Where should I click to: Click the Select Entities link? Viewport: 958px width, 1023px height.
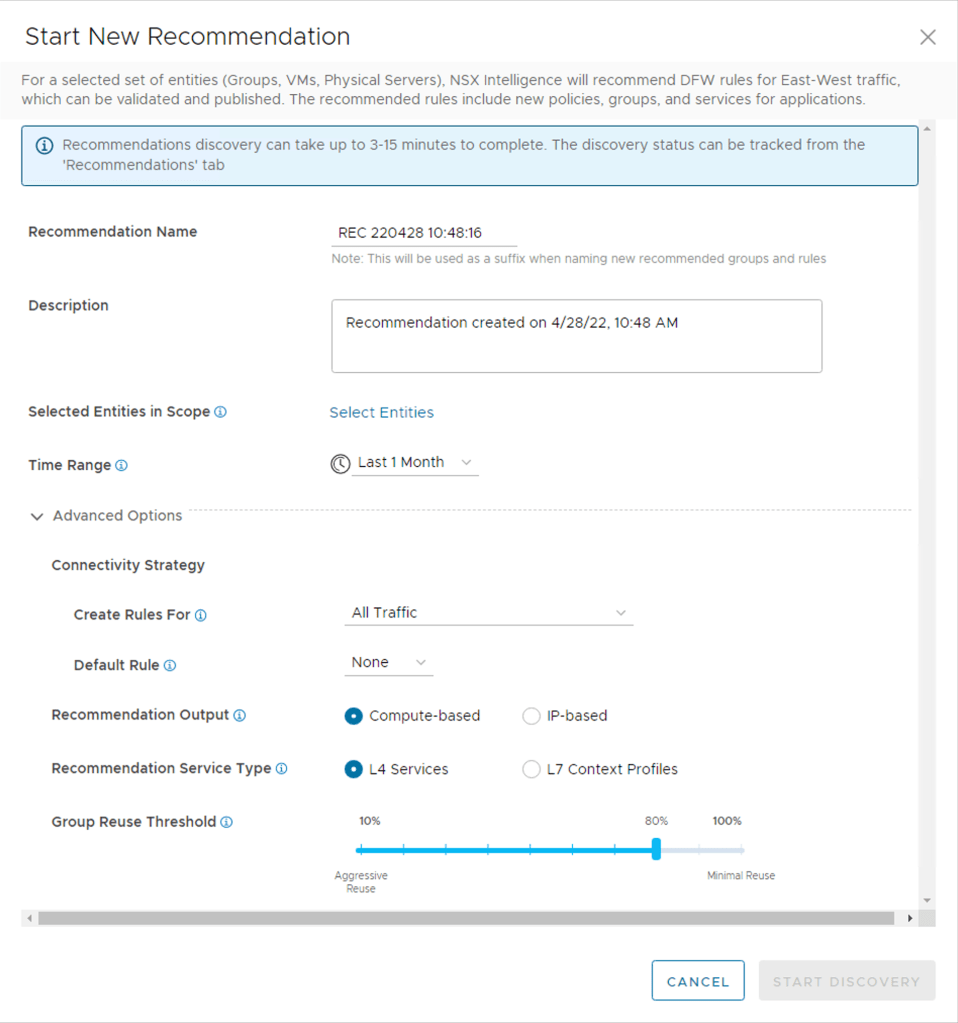tap(381, 412)
